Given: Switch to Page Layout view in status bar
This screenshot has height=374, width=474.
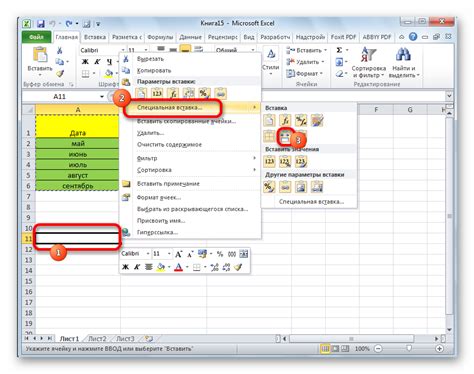Looking at the screenshot, I should pyautogui.click(x=335, y=349).
